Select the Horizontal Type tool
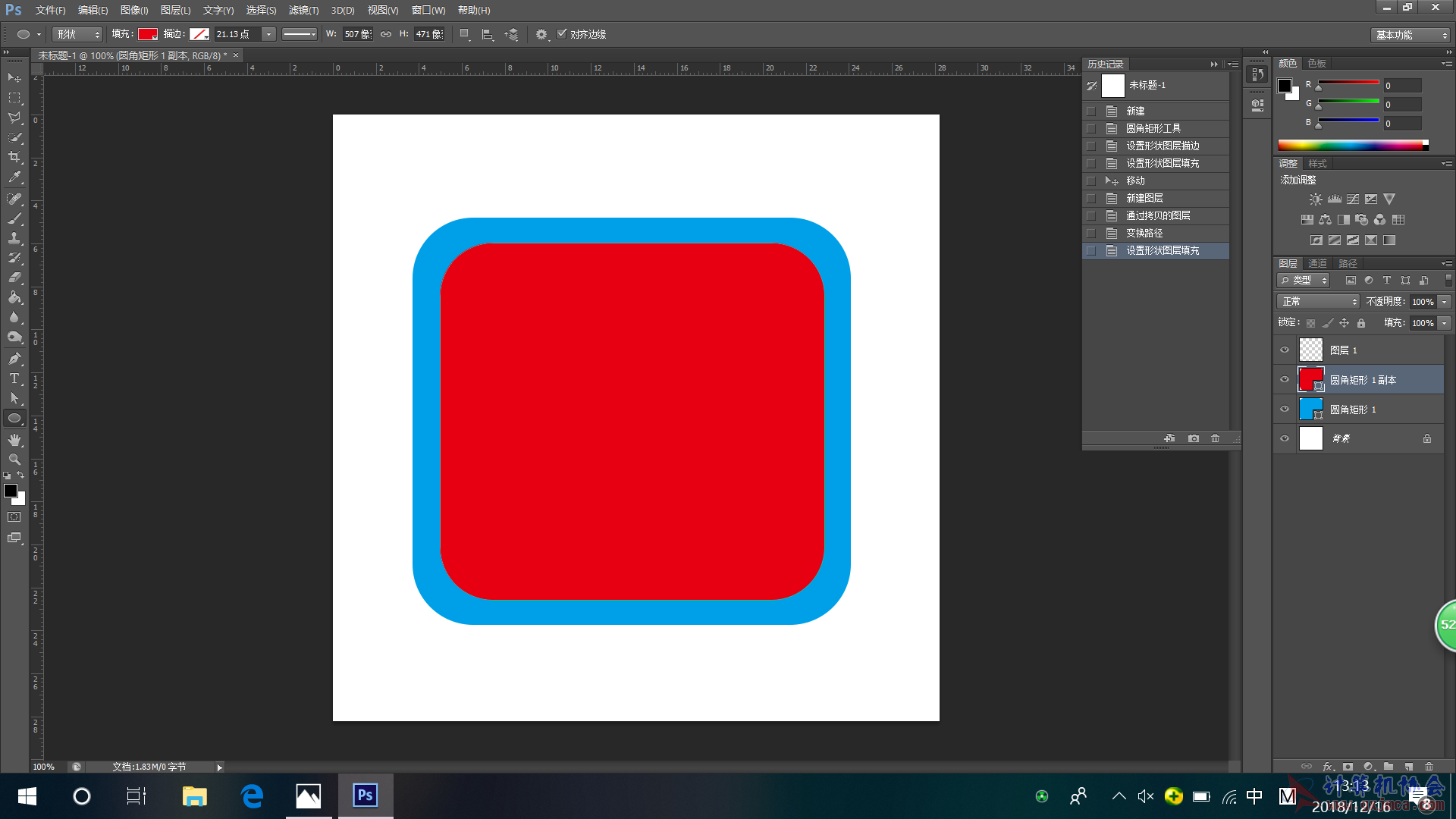Image resolution: width=1456 pixels, height=819 pixels. click(x=14, y=378)
